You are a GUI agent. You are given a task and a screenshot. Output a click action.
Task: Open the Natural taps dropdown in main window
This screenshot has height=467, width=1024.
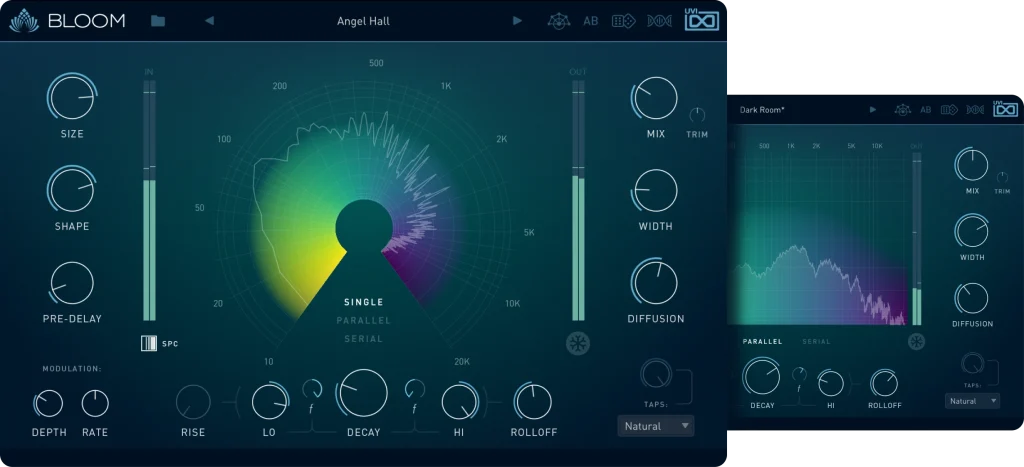(x=655, y=426)
